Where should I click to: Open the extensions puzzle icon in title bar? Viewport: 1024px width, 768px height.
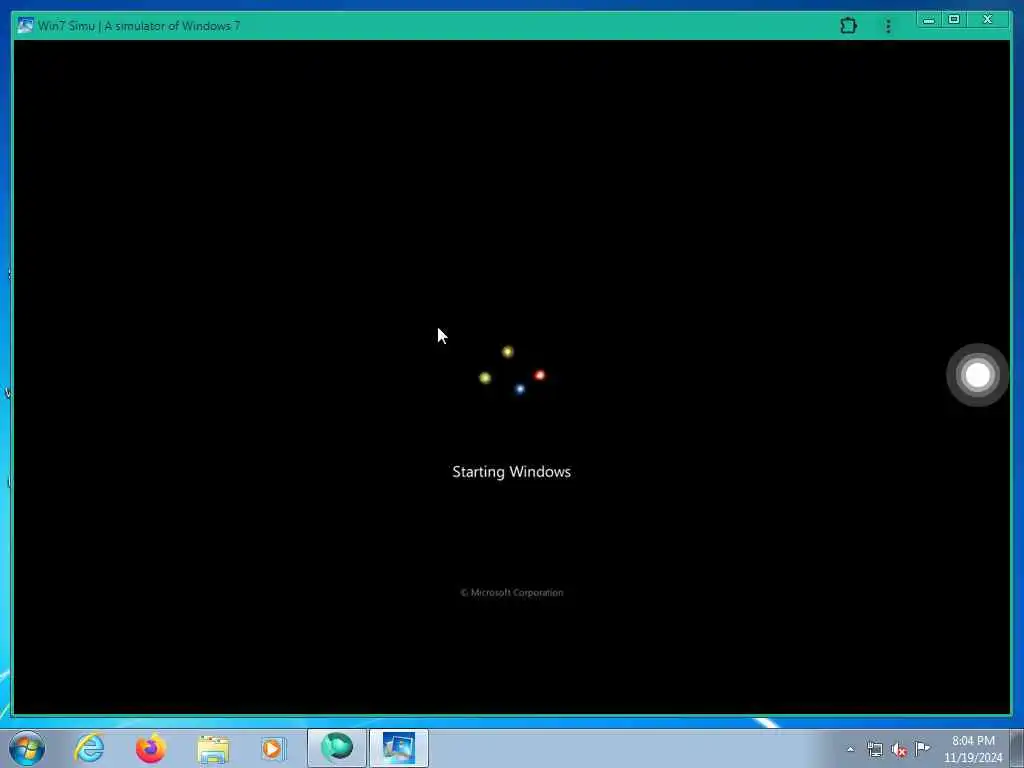pos(848,25)
